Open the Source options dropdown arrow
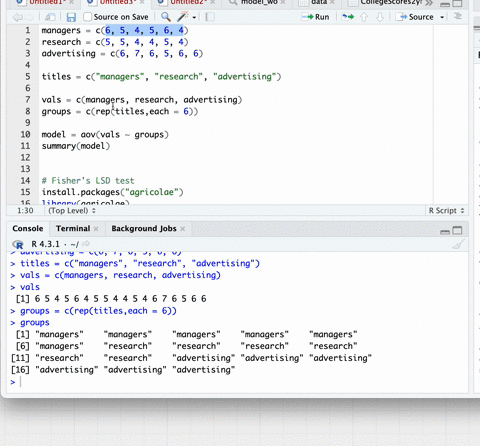 pyautogui.click(x=442, y=17)
